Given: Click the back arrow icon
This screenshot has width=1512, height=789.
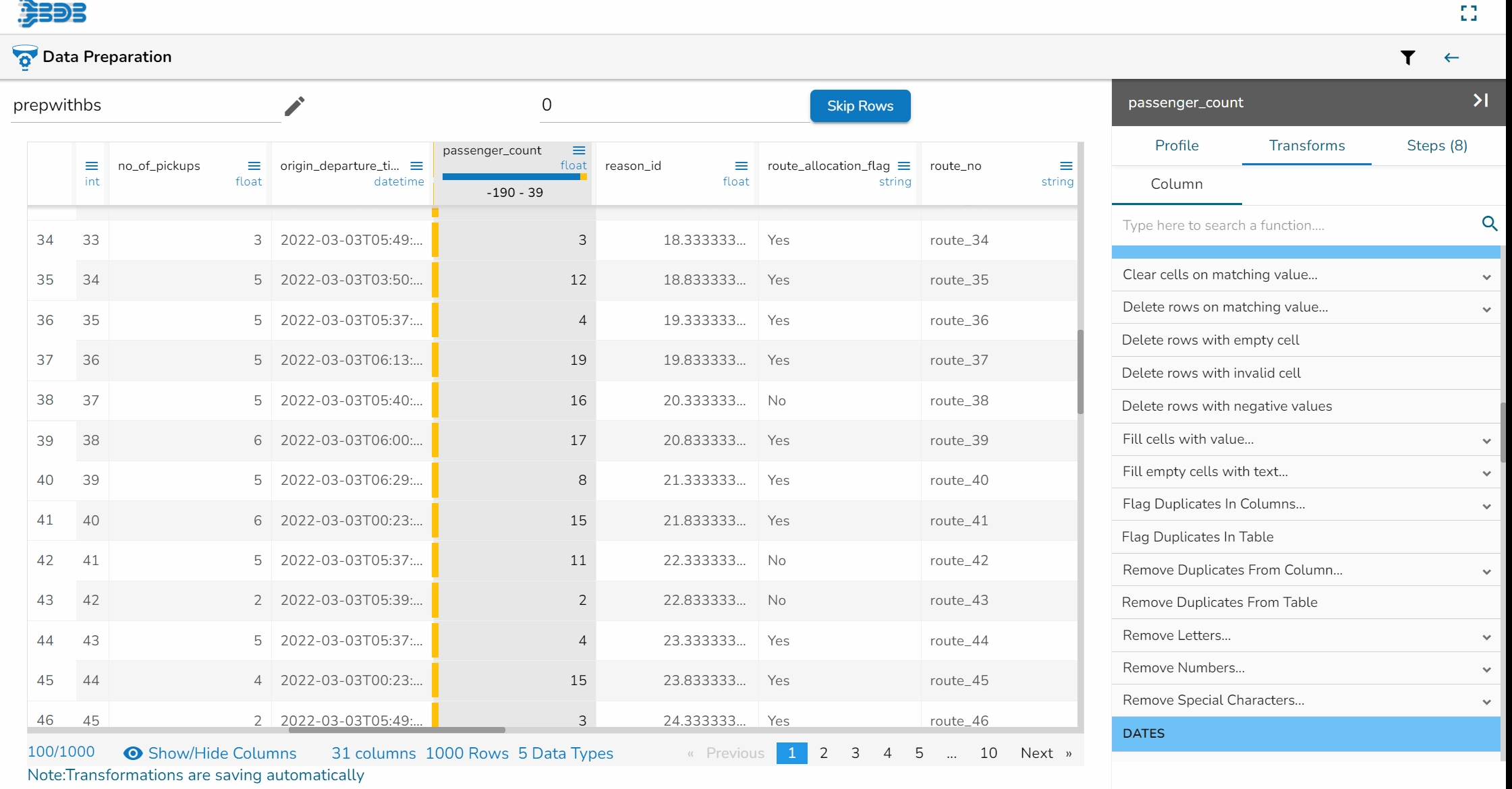Looking at the screenshot, I should click(x=1451, y=58).
